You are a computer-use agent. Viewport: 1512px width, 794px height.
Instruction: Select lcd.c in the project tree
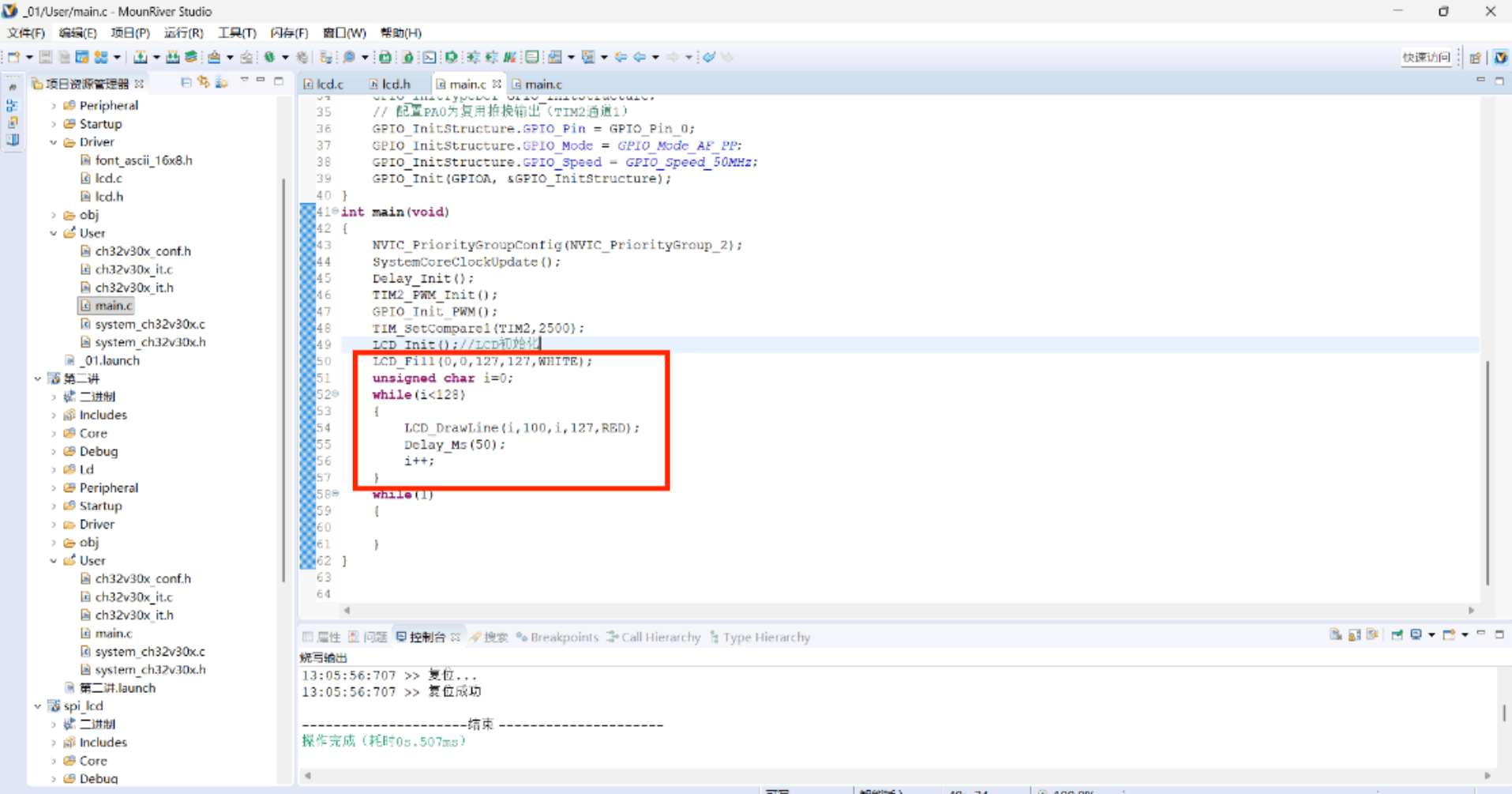(108, 179)
